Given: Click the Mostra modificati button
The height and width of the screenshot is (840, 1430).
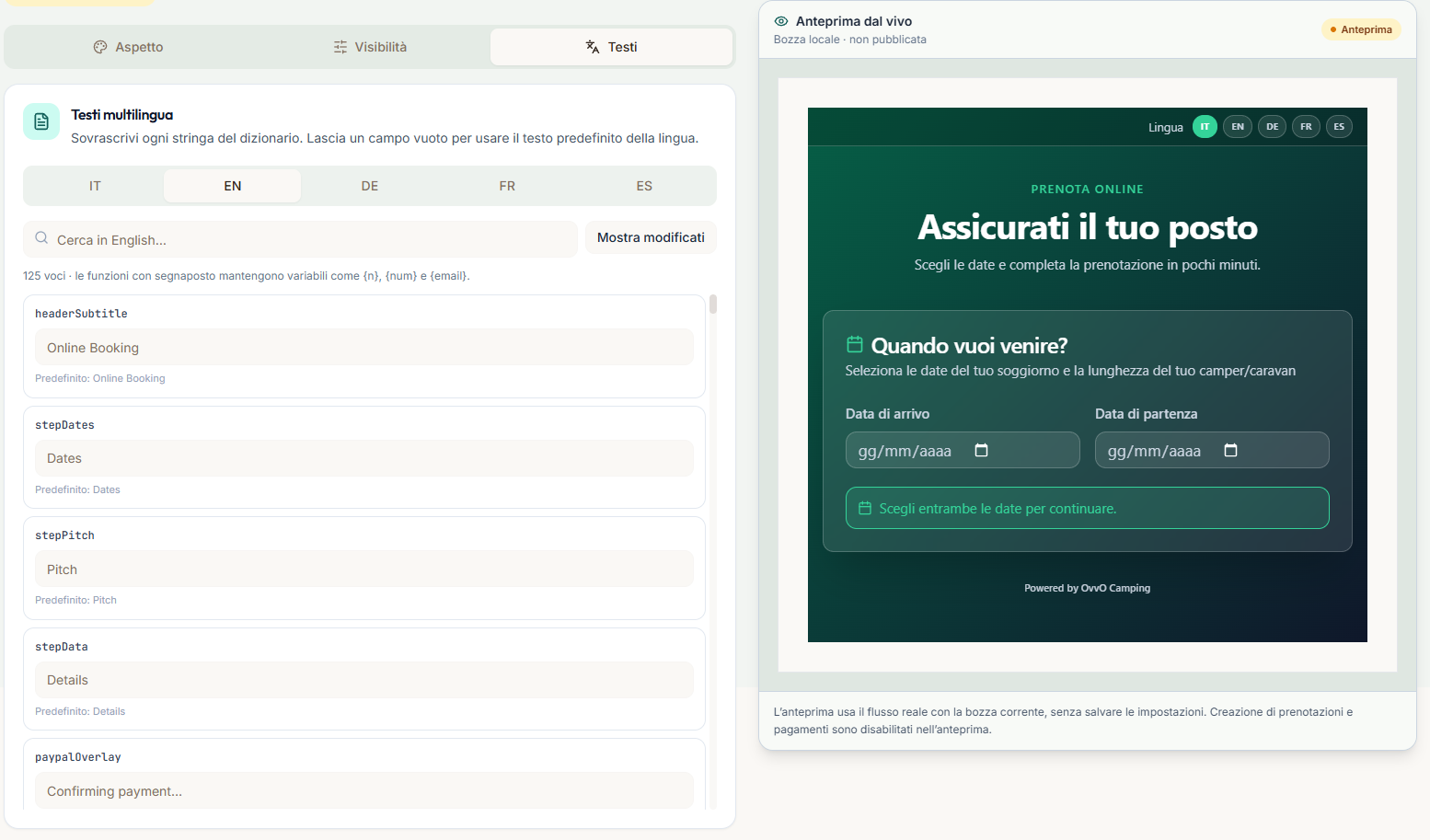Looking at the screenshot, I should pyautogui.click(x=651, y=237).
